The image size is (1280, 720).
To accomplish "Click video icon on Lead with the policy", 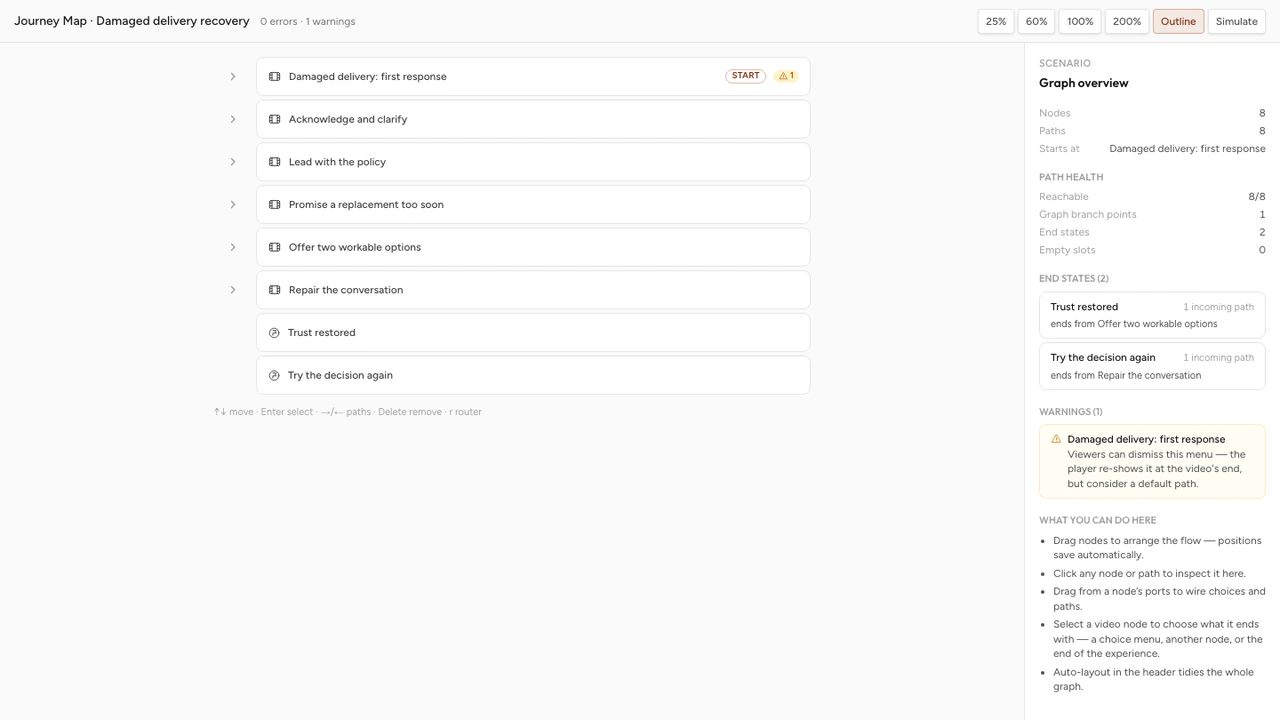I will point(274,162).
